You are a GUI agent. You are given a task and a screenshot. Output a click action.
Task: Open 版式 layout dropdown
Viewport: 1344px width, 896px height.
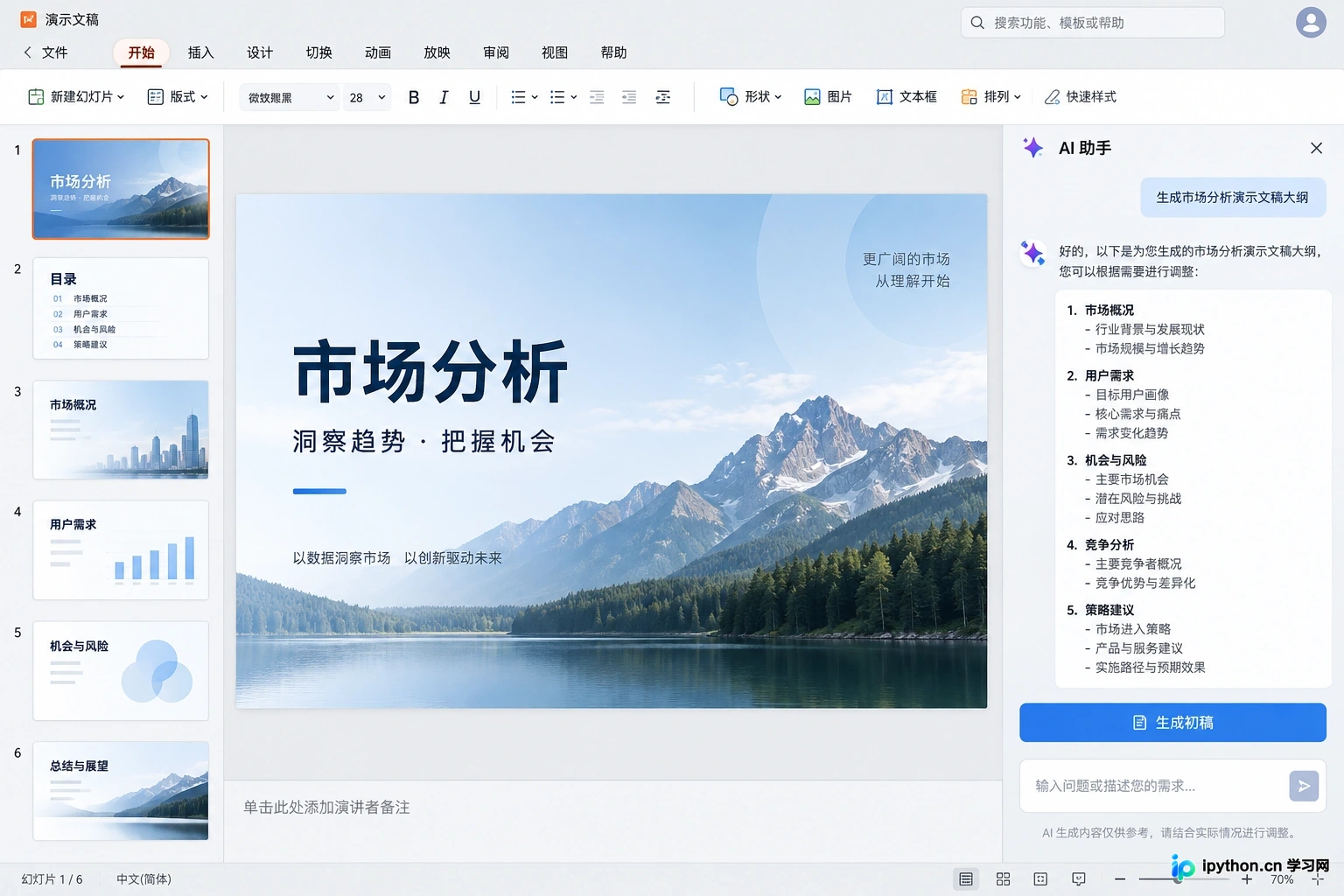click(178, 97)
